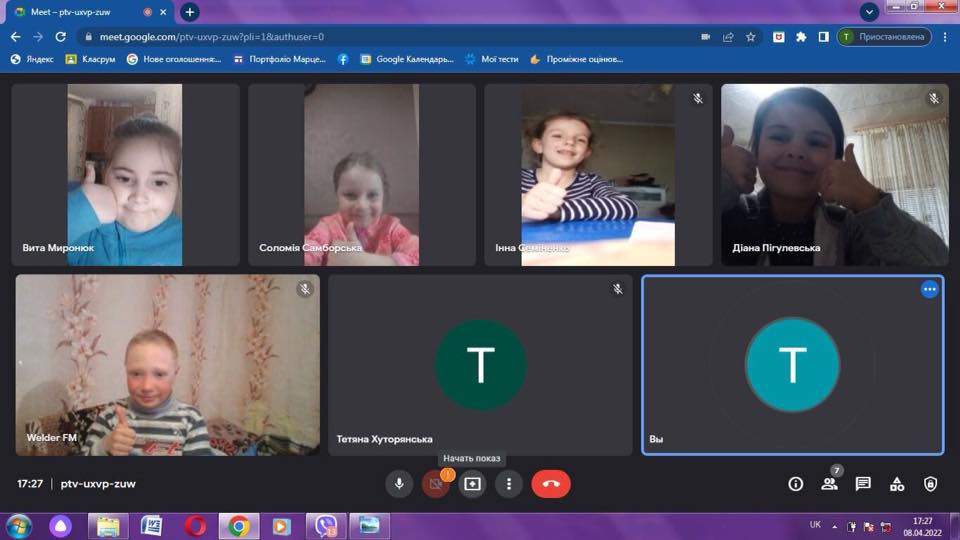Open host controls shield icon
This screenshot has height=540, width=960.
pyautogui.click(x=931, y=484)
